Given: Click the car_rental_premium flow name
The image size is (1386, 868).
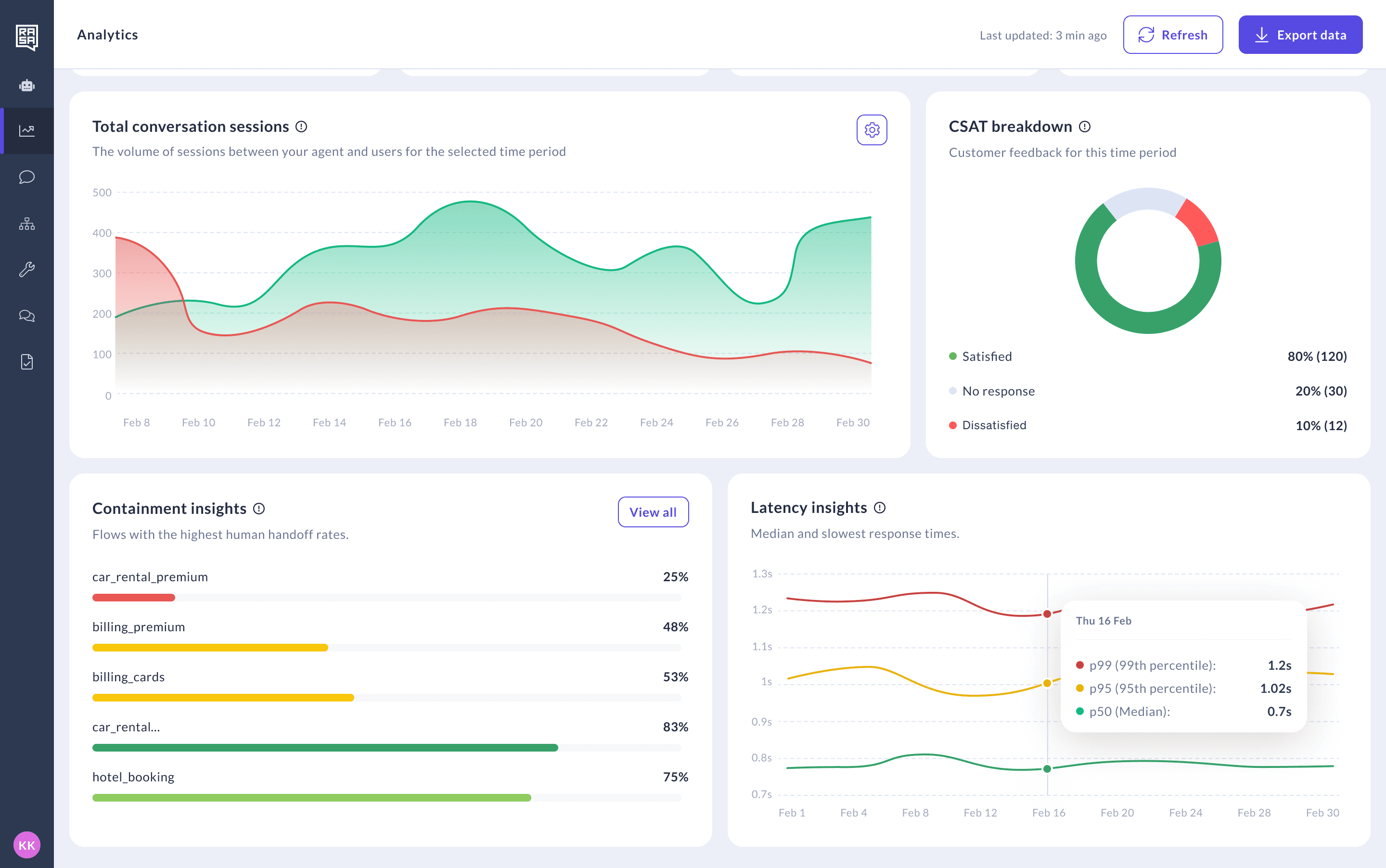Looking at the screenshot, I should pyautogui.click(x=150, y=577).
